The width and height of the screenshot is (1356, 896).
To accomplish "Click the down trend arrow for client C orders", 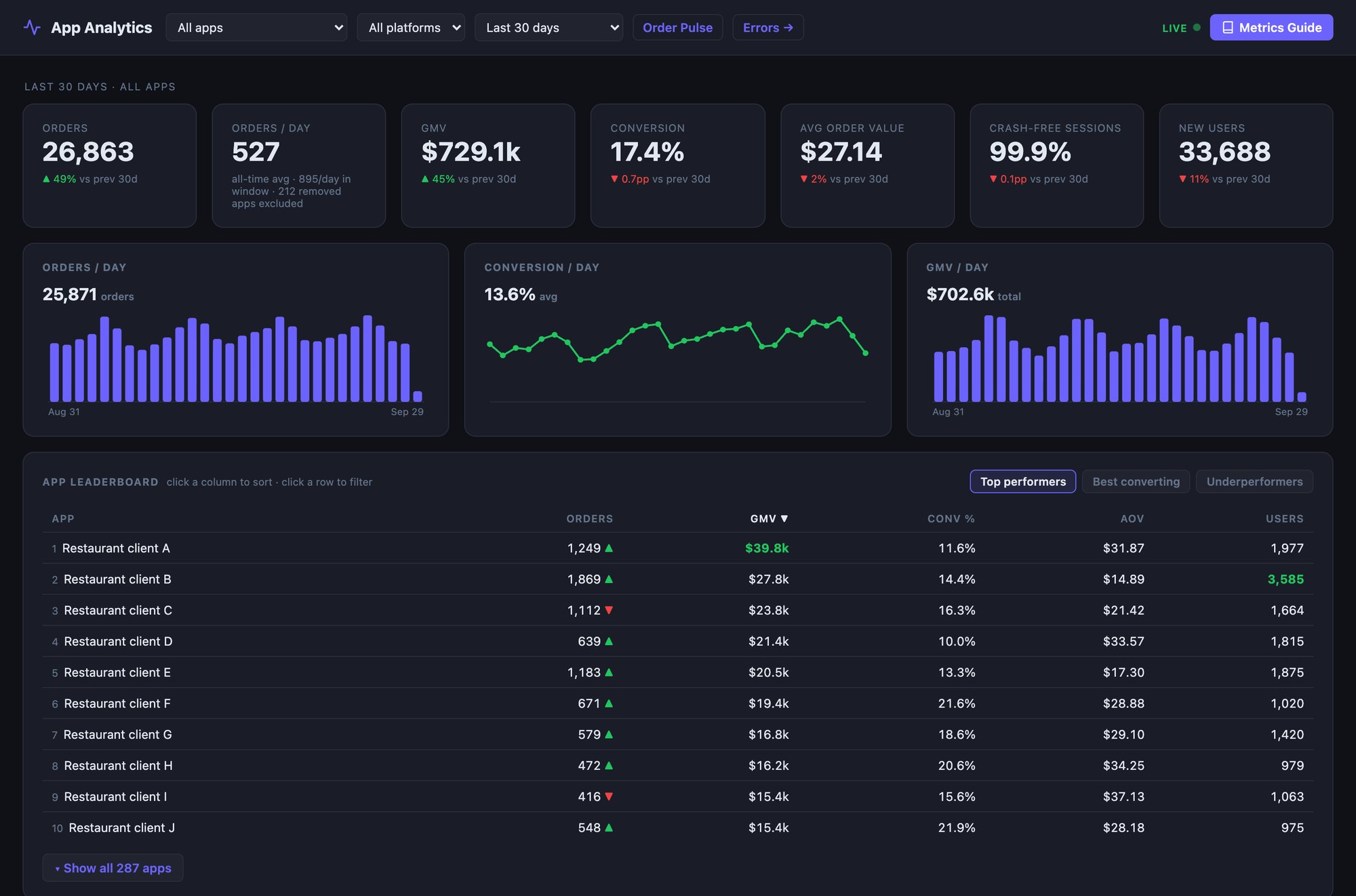I will (x=609, y=611).
